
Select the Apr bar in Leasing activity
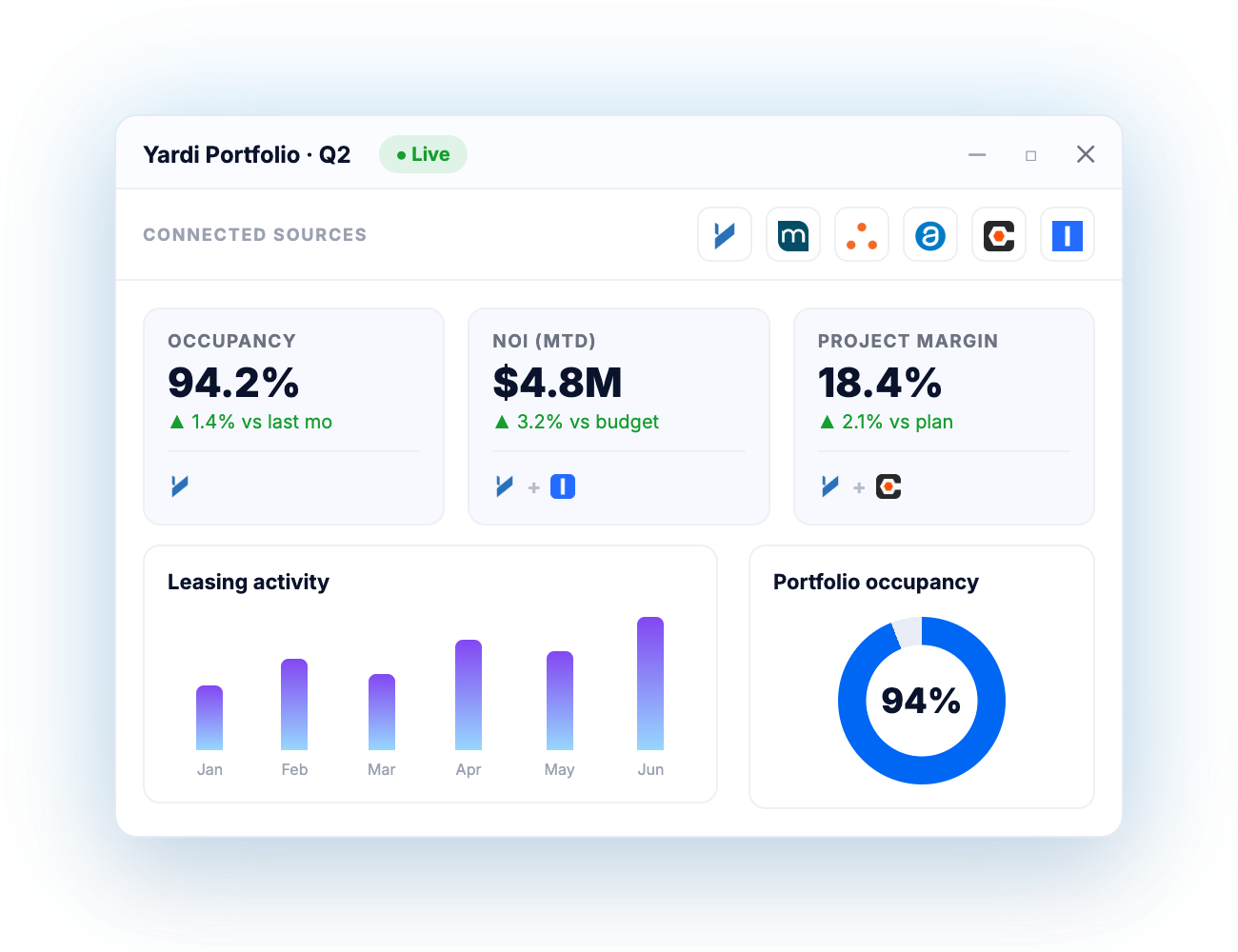469,695
